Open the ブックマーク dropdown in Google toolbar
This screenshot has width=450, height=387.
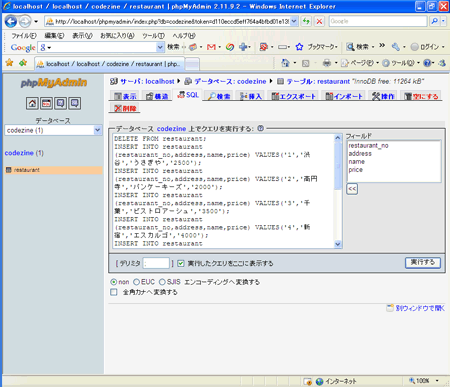coord(322,47)
